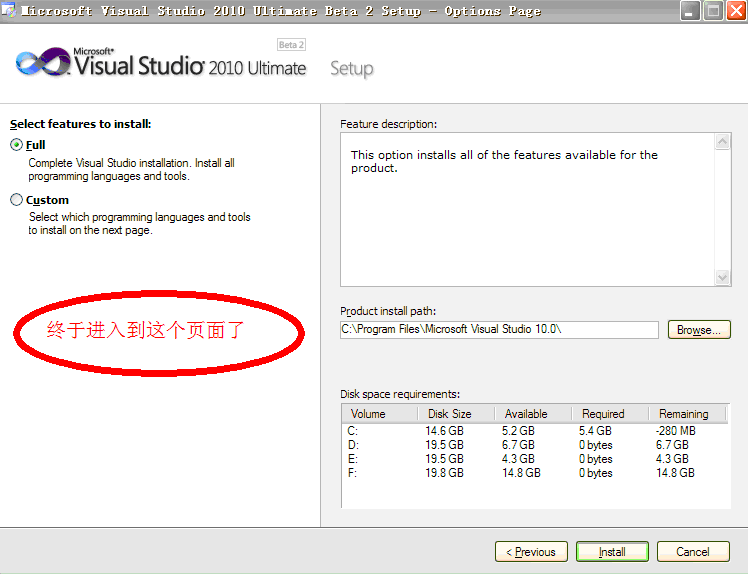This screenshot has width=748, height=574.
Task: Click the Beta 2 badge
Action: tap(291, 44)
